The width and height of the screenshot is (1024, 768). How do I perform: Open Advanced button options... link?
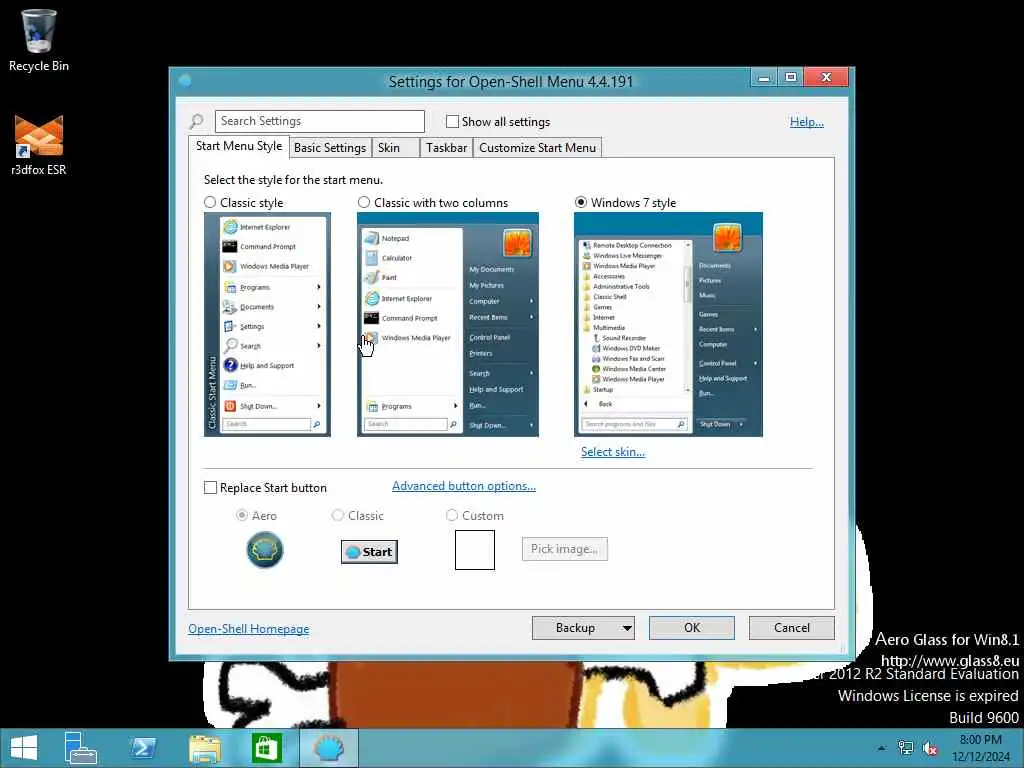(x=464, y=486)
